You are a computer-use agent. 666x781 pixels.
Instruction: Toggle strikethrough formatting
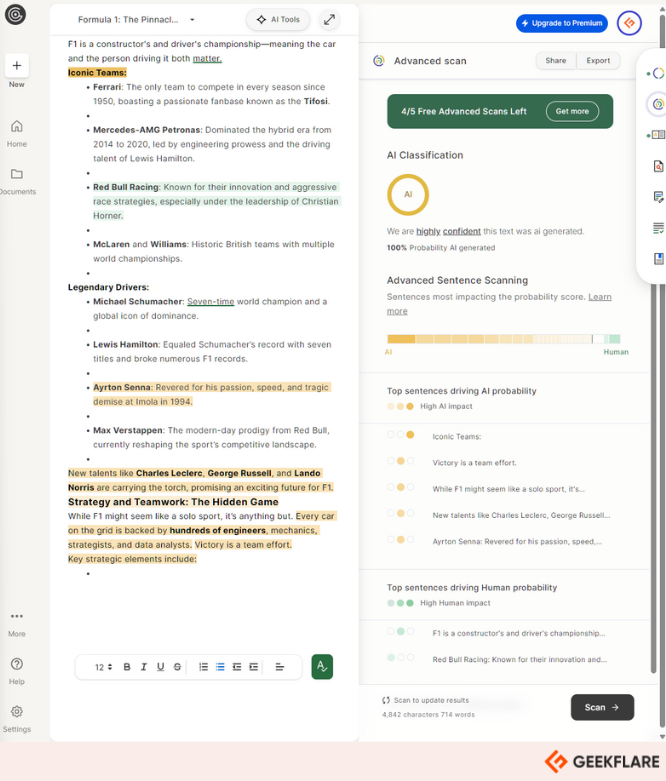pos(177,667)
